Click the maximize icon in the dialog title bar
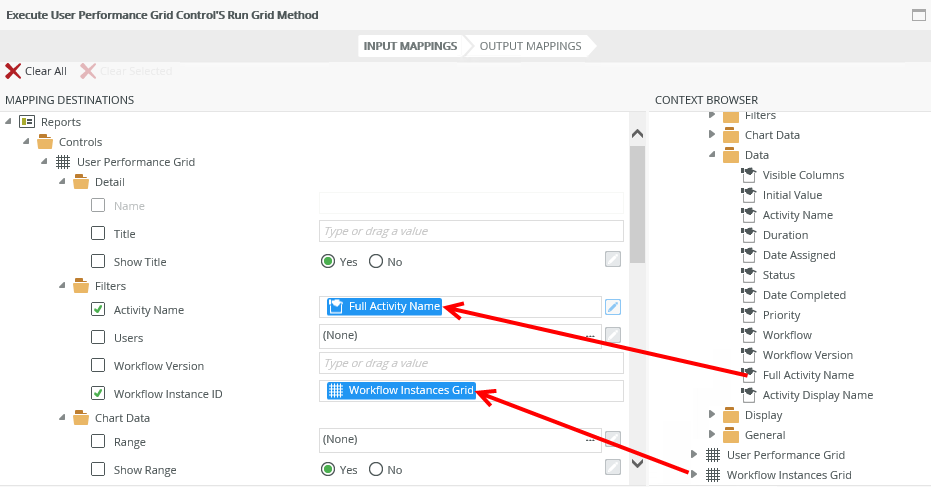The width and height of the screenshot is (931, 487). tap(919, 15)
